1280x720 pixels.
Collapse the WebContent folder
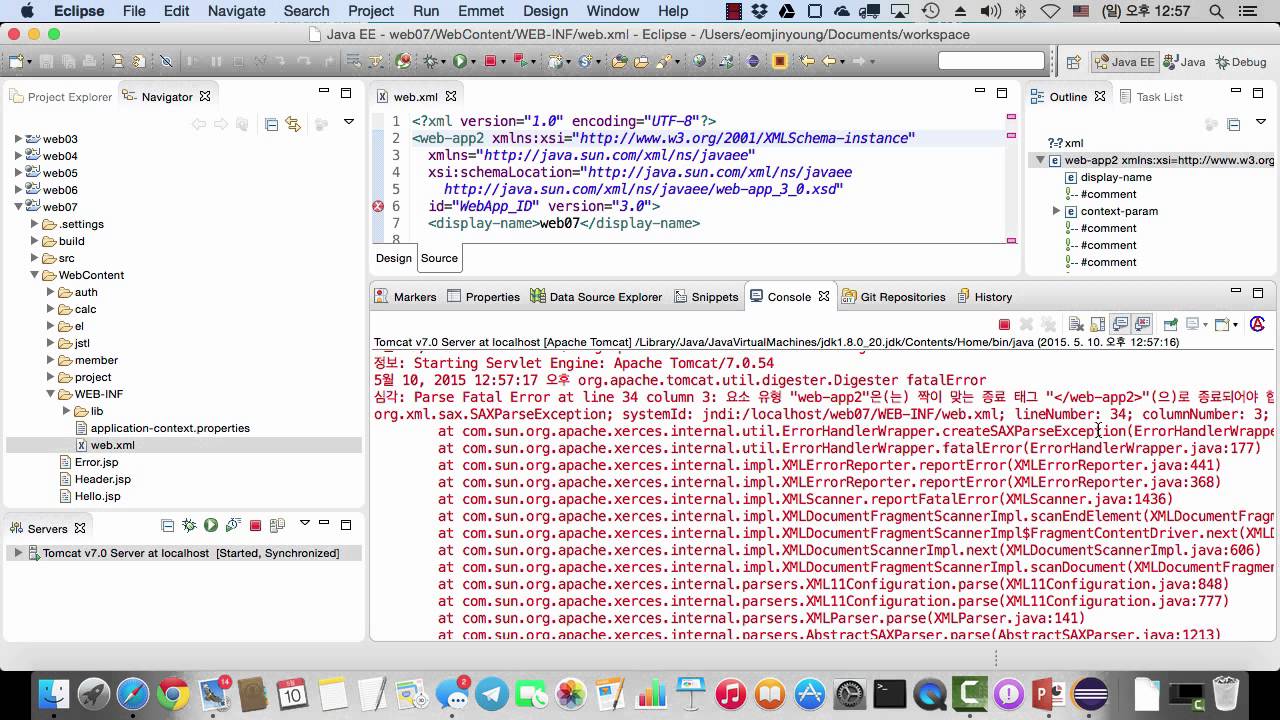[x=34, y=276]
